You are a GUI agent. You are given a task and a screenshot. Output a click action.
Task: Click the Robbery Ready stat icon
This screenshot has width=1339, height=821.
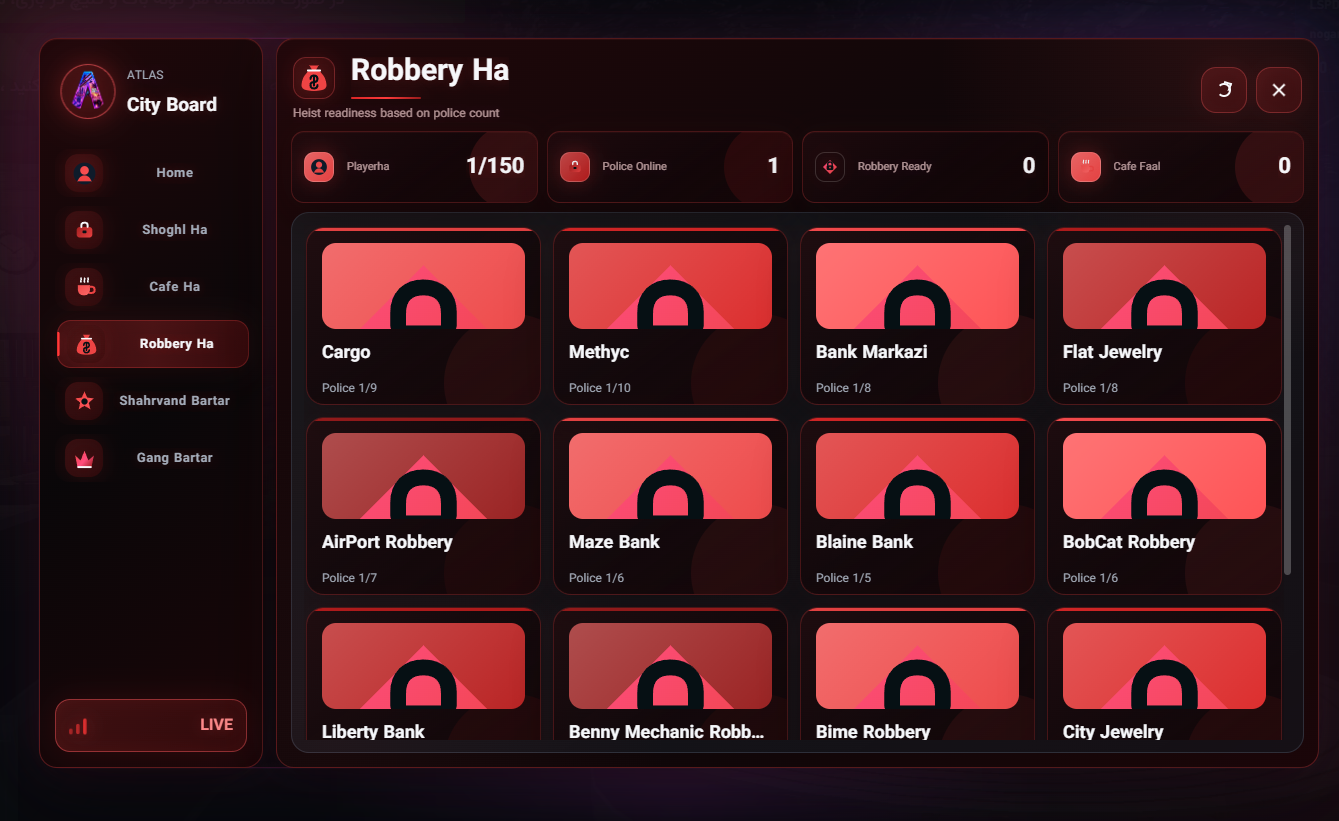[830, 167]
